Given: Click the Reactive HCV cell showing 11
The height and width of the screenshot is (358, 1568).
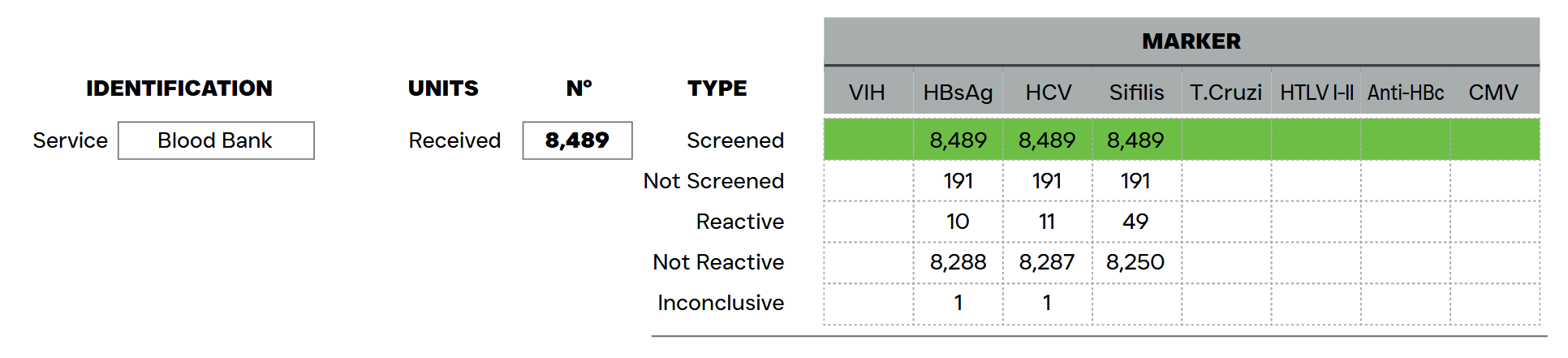Looking at the screenshot, I should pos(1047,222).
